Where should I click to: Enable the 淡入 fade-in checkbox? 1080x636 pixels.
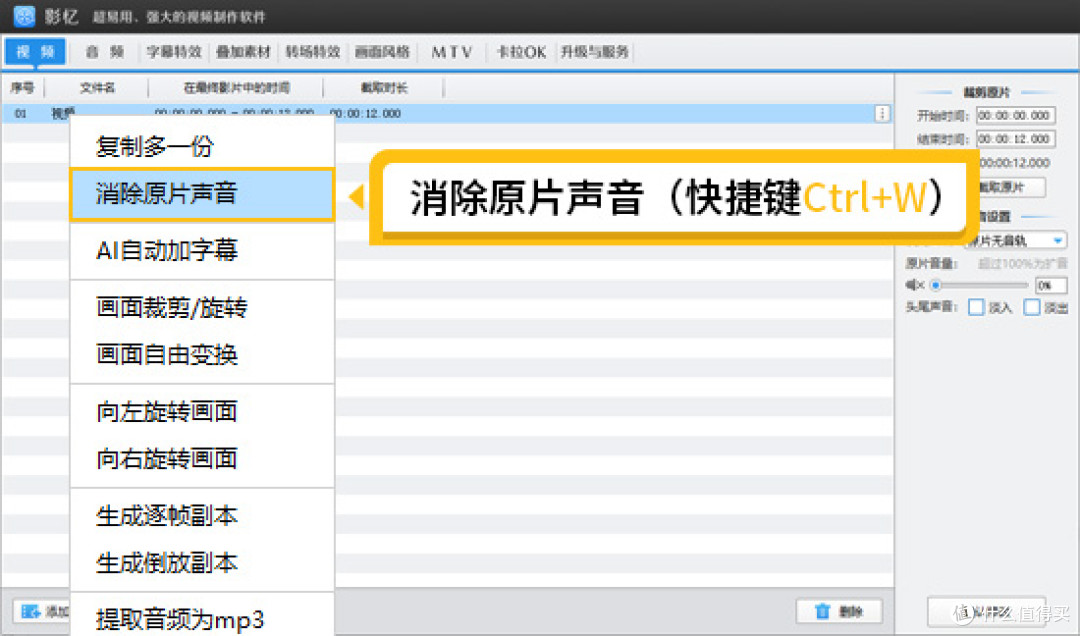pyautogui.click(x=976, y=307)
